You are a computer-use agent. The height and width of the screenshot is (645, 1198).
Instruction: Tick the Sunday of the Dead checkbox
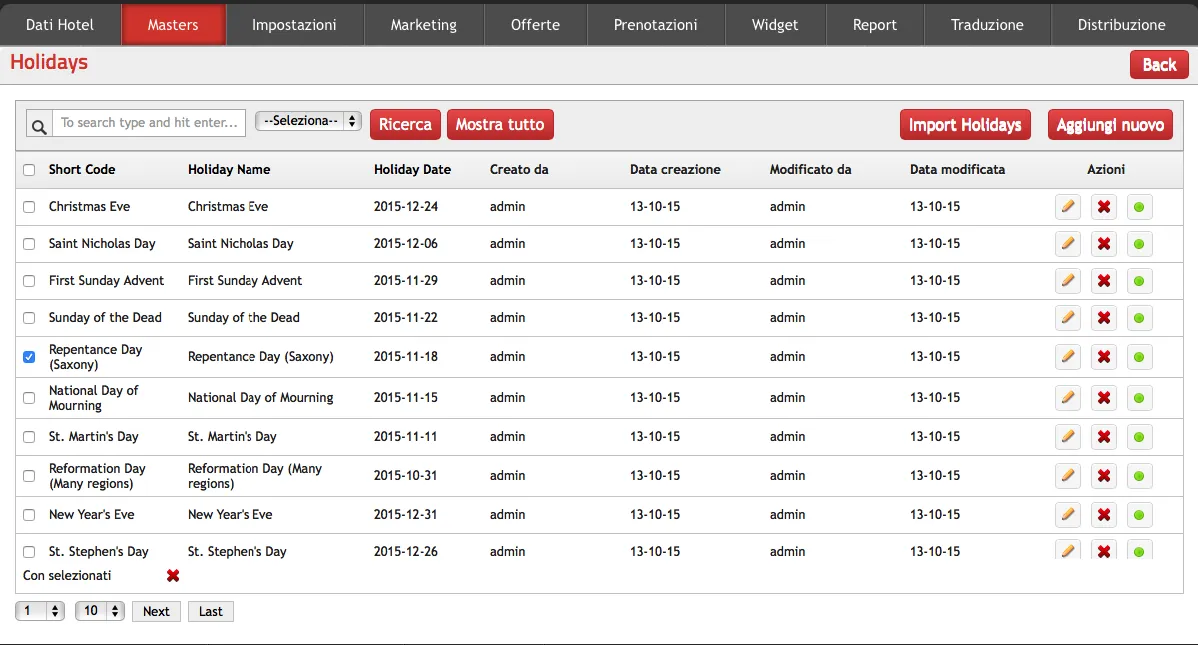tap(29, 318)
